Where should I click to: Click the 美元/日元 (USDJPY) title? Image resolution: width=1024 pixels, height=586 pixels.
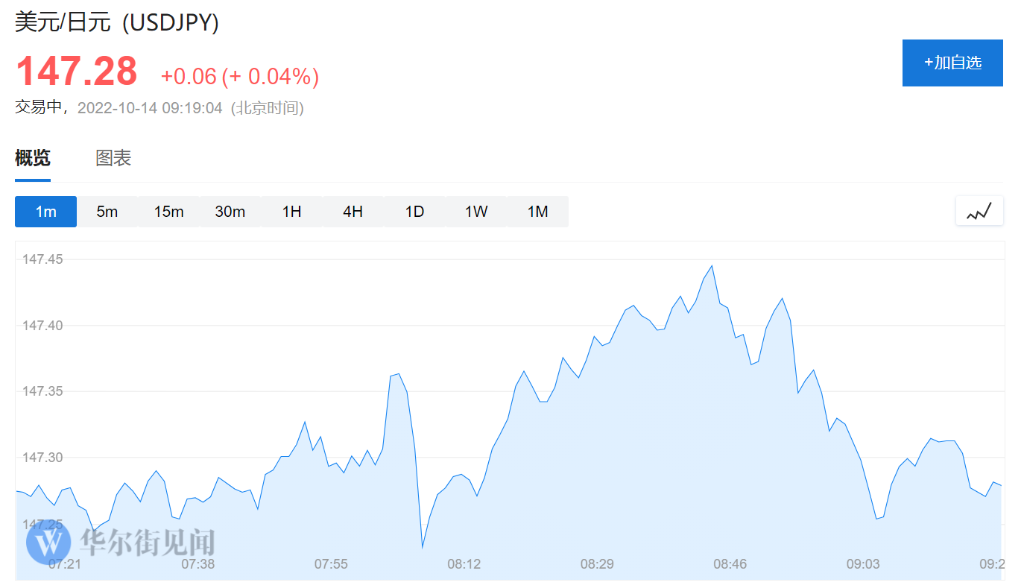(x=117, y=22)
